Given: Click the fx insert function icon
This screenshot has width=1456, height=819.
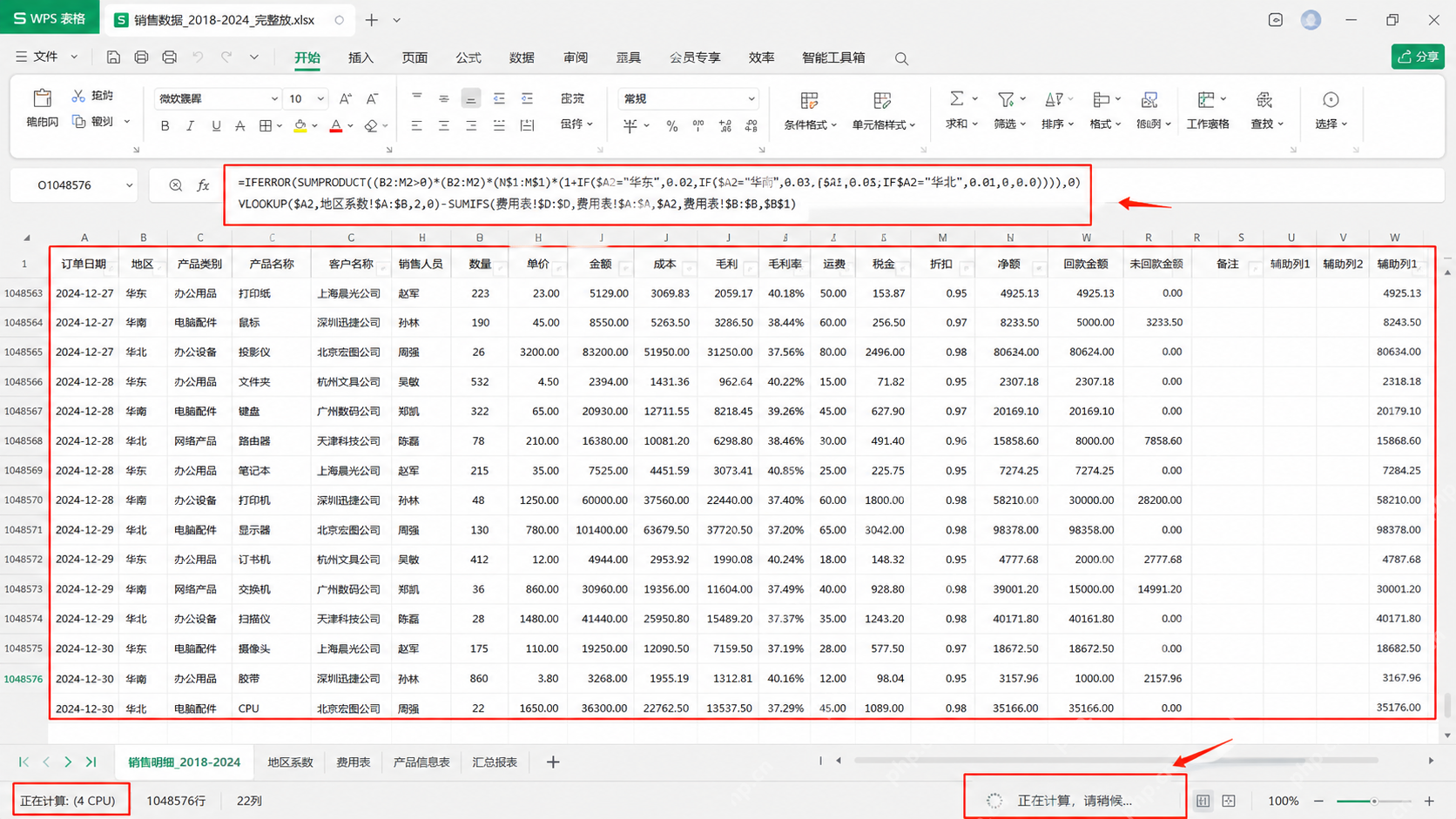Looking at the screenshot, I should coord(203,185).
